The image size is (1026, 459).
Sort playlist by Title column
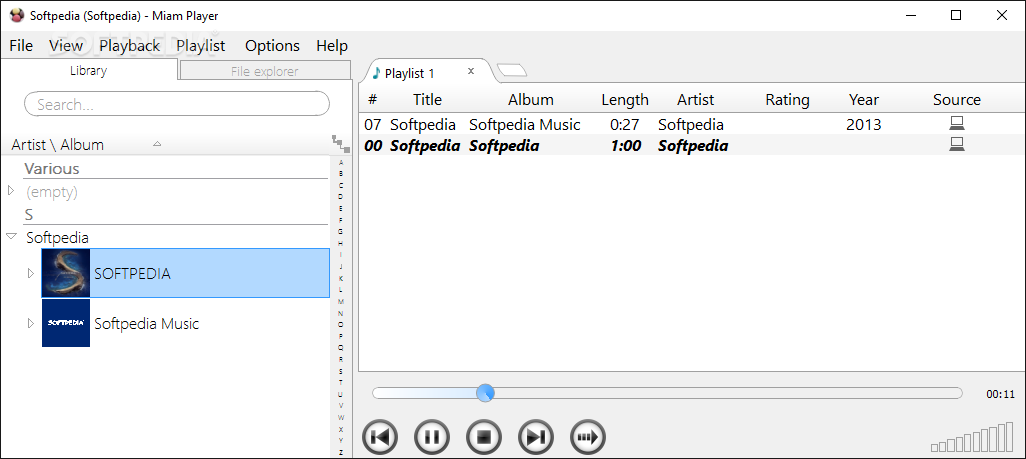(427, 100)
